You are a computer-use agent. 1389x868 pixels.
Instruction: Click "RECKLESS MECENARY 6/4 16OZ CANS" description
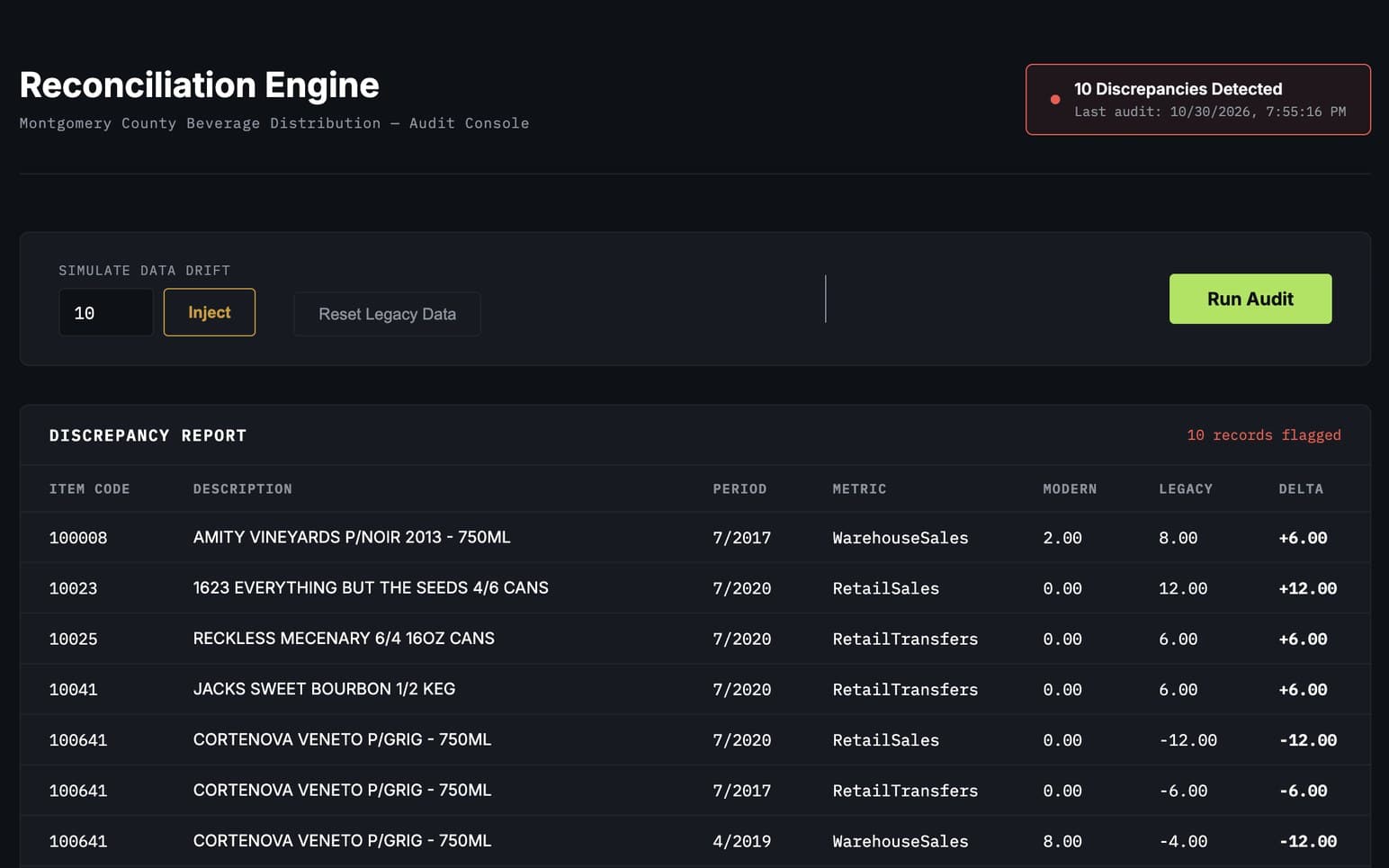344,638
